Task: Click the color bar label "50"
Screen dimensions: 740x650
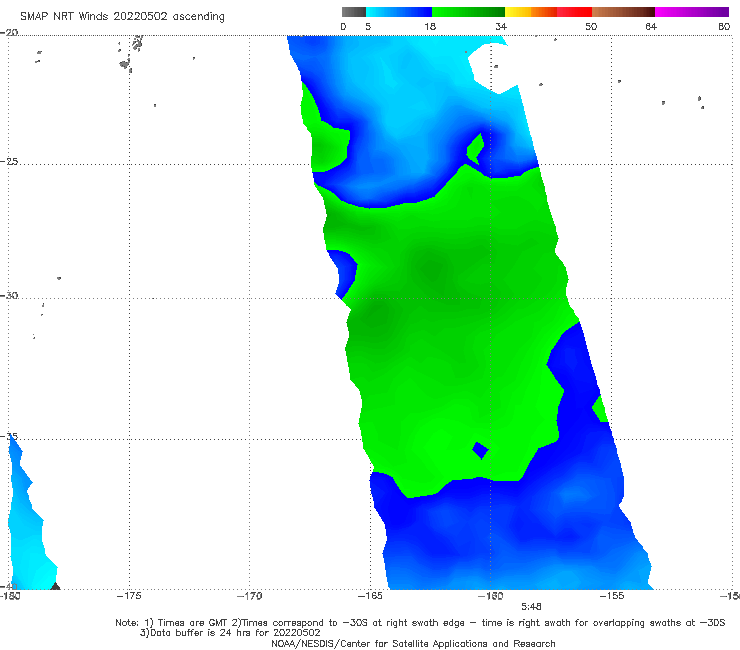Action: tap(591, 27)
